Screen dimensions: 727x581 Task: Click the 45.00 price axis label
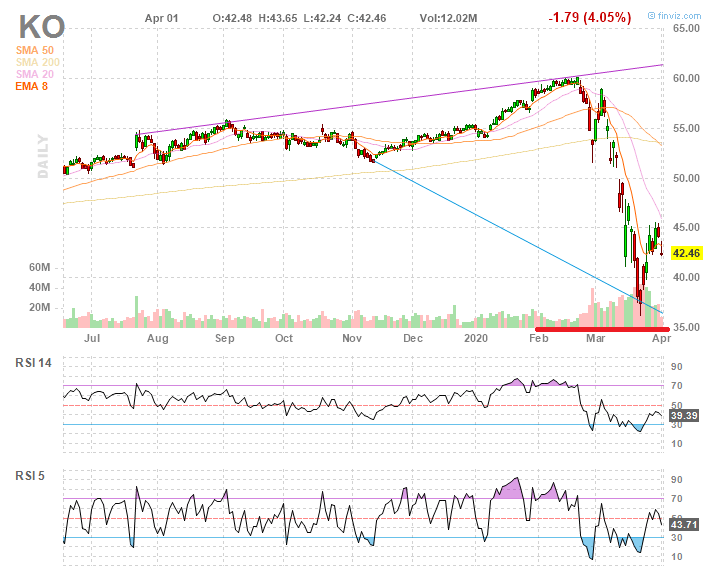686,227
